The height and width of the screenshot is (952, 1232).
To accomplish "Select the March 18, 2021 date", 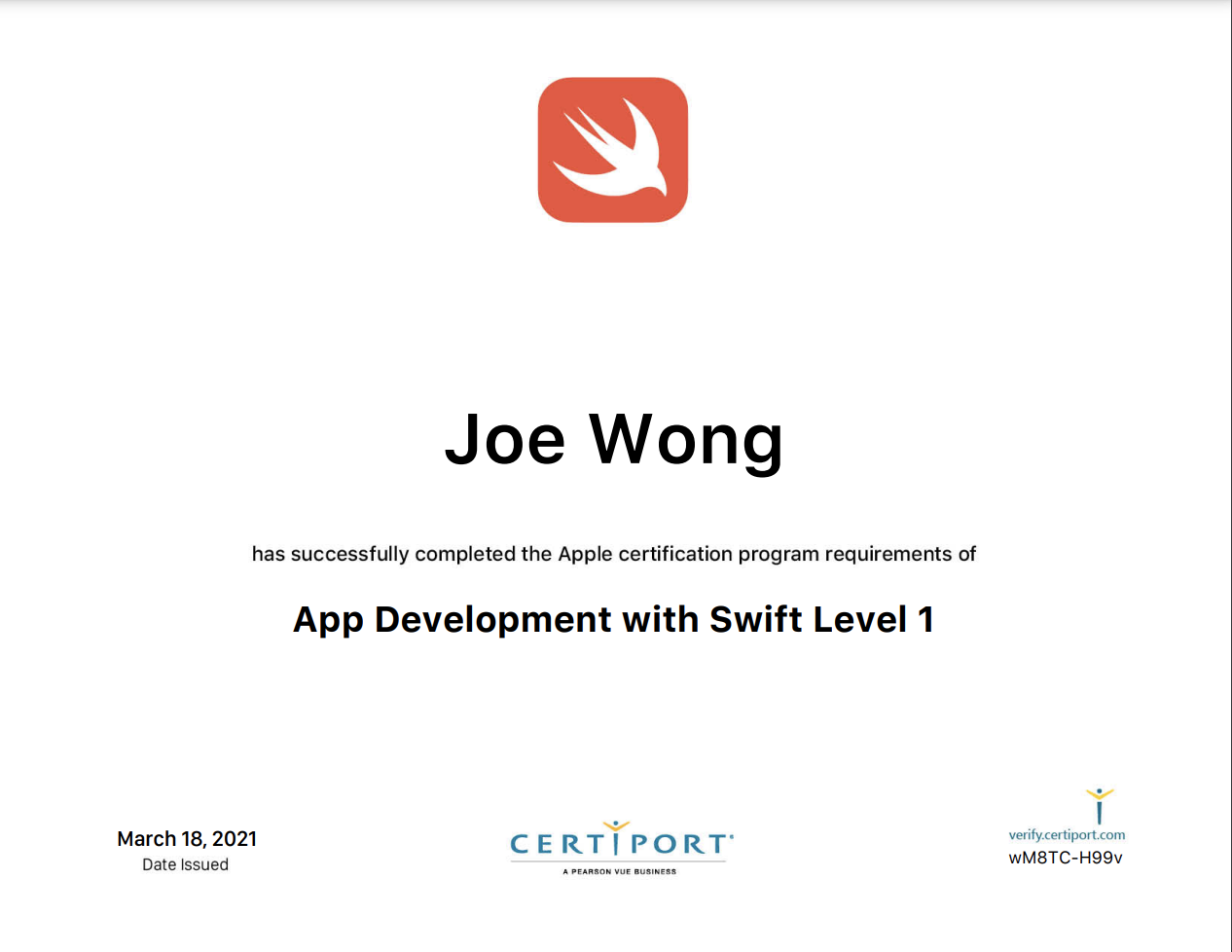I will click(x=187, y=838).
